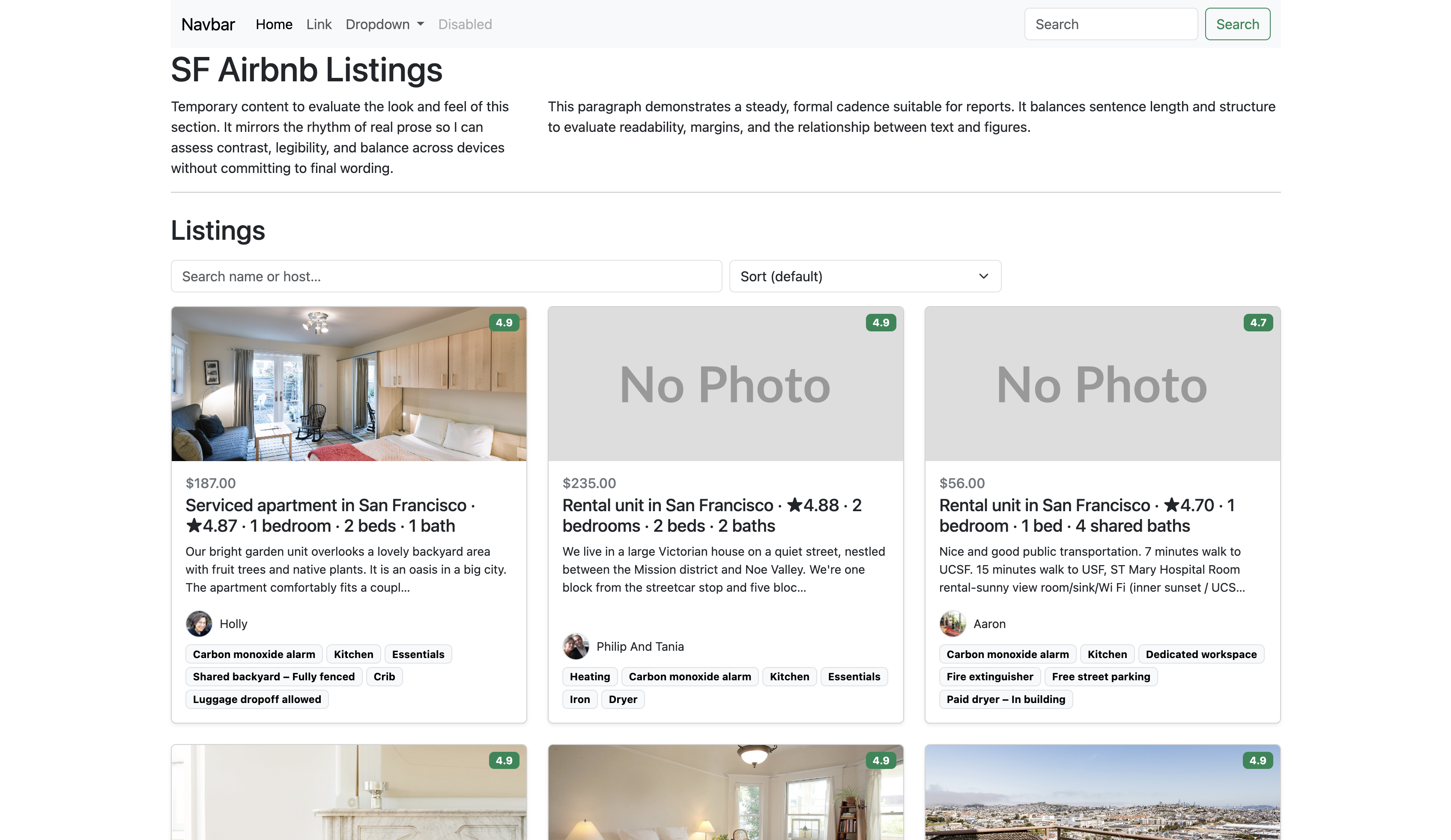Click Essentials tag on Philip And Tania's listing

(854, 676)
